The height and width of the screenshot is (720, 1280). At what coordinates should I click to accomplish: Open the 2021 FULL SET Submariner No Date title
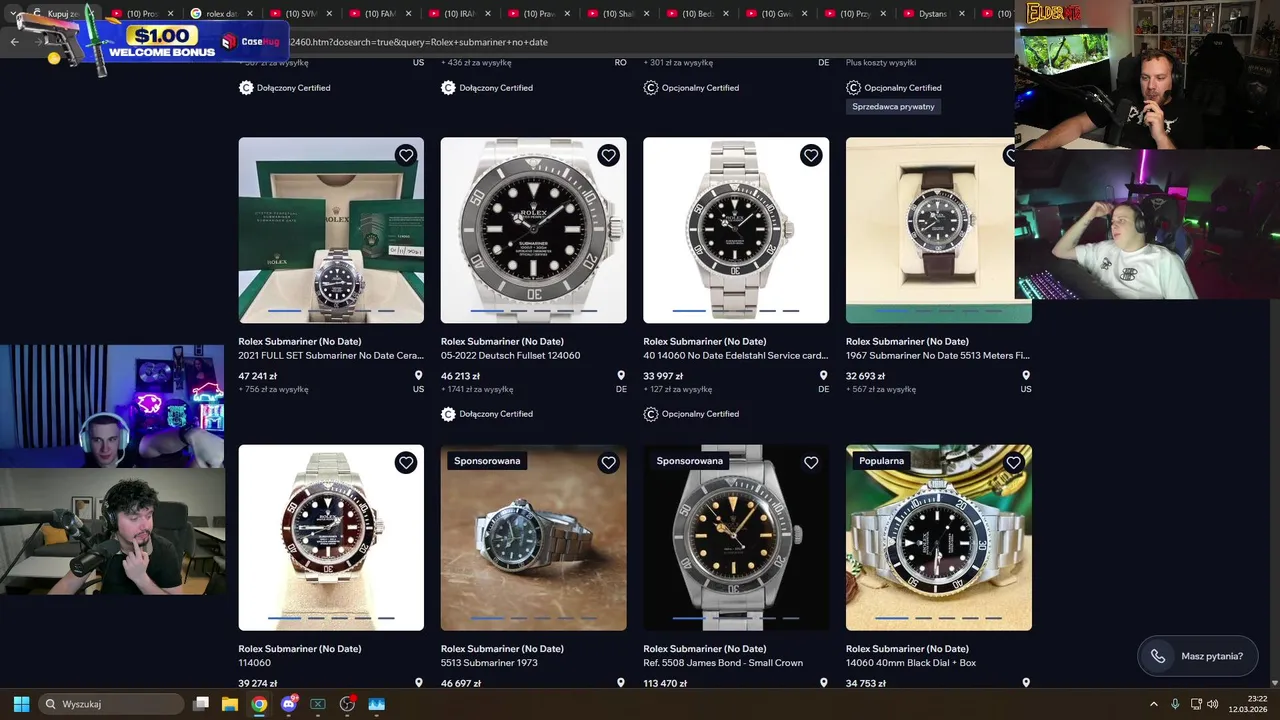click(x=331, y=356)
